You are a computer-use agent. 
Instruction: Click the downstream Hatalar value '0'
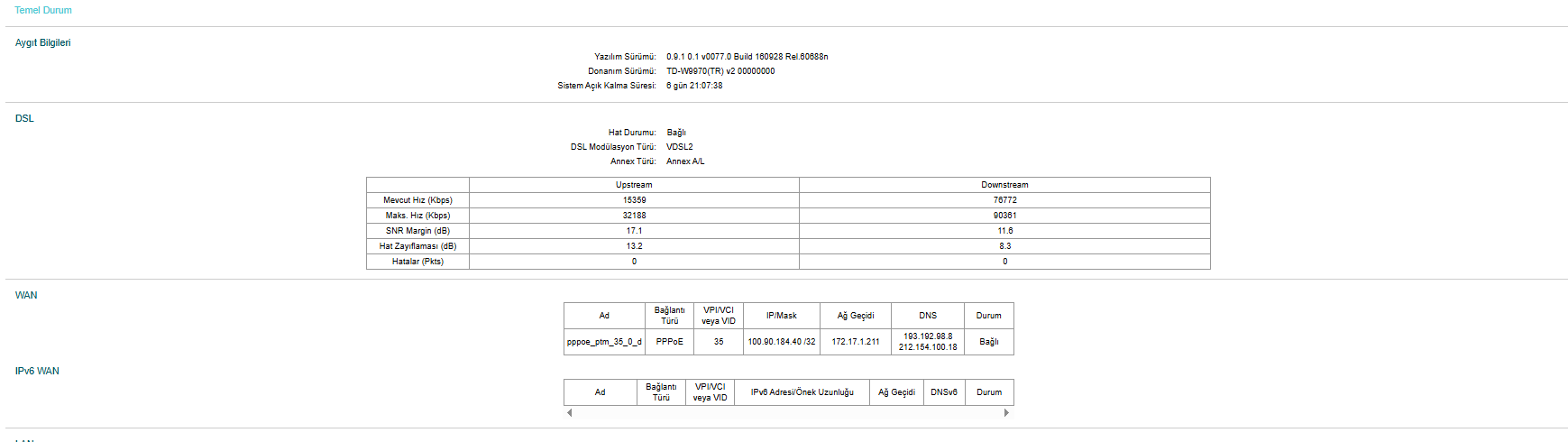[1004, 262]
